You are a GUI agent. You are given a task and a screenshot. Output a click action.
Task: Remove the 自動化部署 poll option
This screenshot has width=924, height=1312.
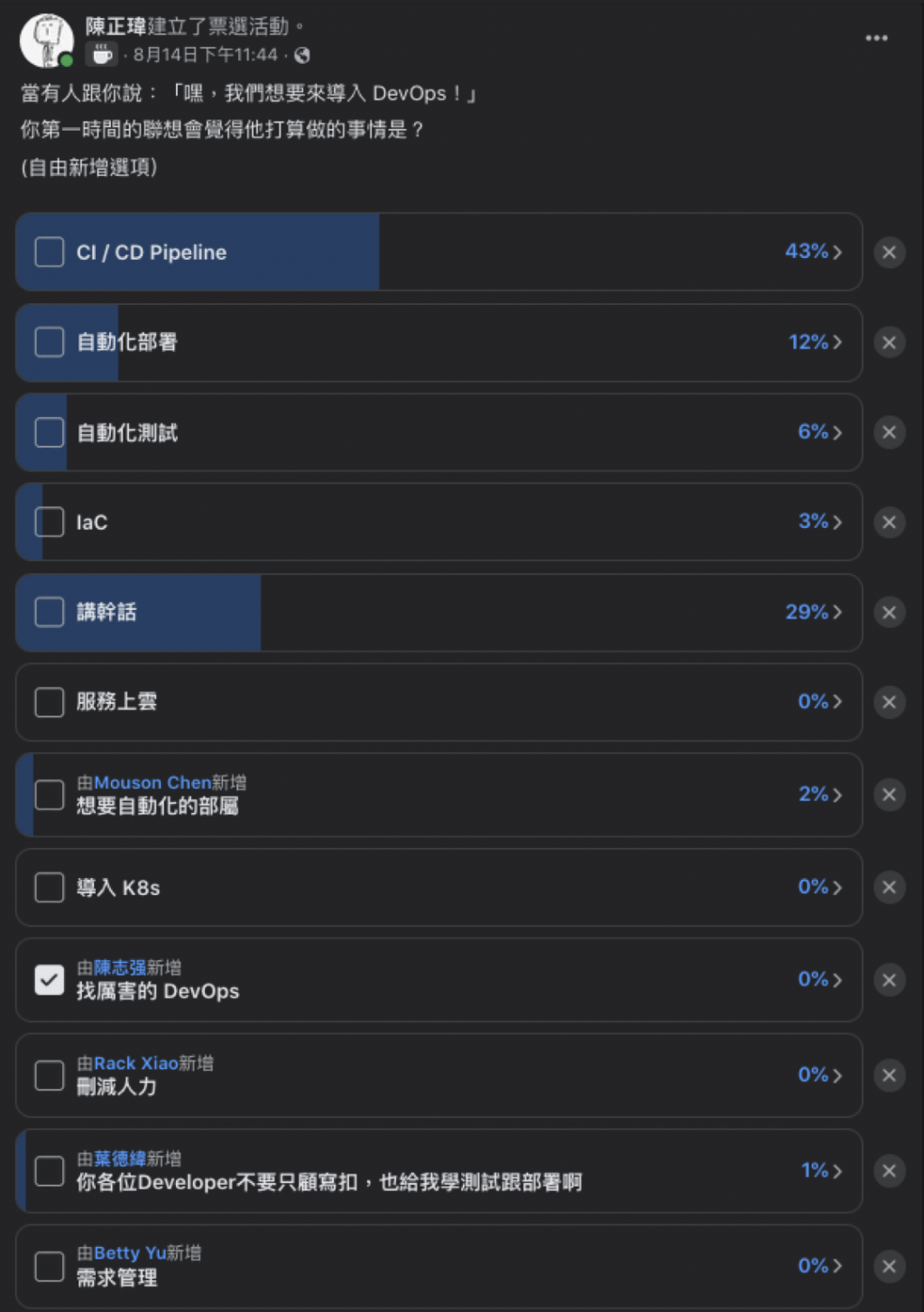pyautogui.click(x=889, y=342)
